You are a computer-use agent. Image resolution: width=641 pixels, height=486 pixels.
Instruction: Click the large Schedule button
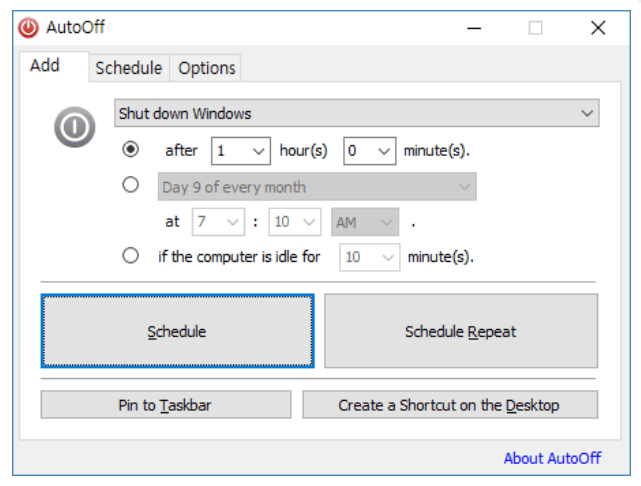point(177,331)
